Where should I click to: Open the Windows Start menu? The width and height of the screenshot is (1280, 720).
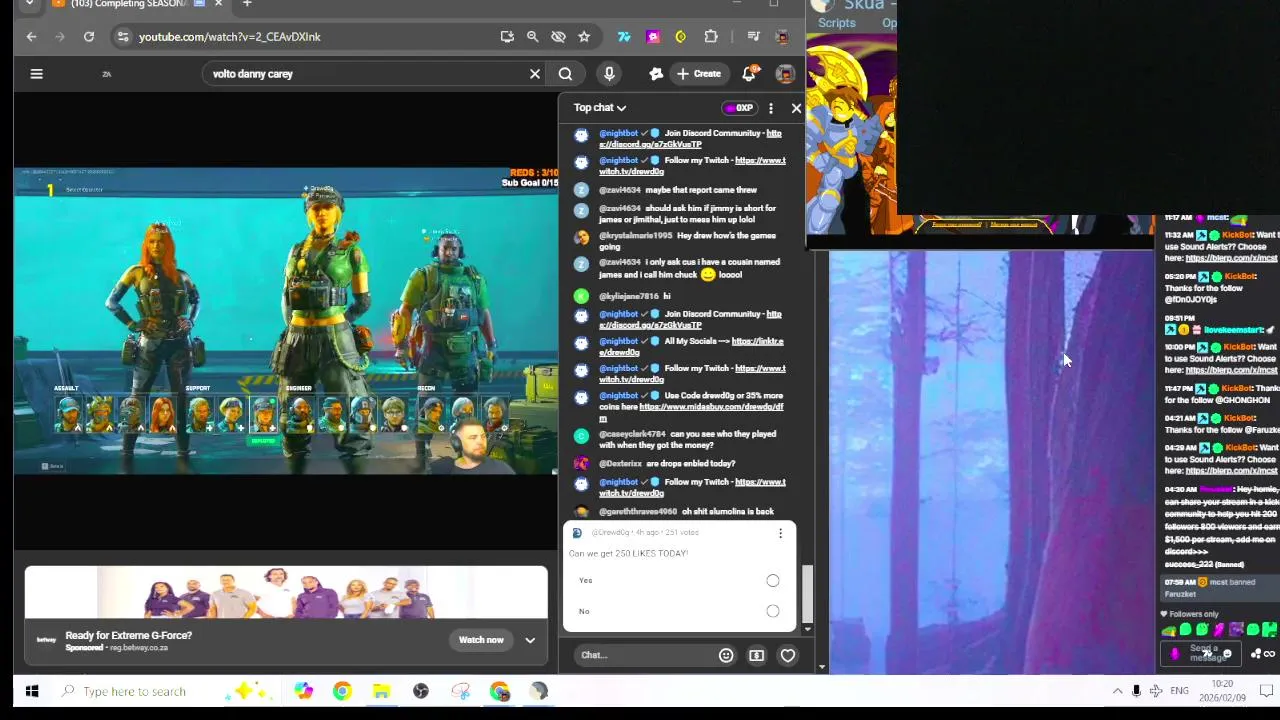tap(31, 691)
